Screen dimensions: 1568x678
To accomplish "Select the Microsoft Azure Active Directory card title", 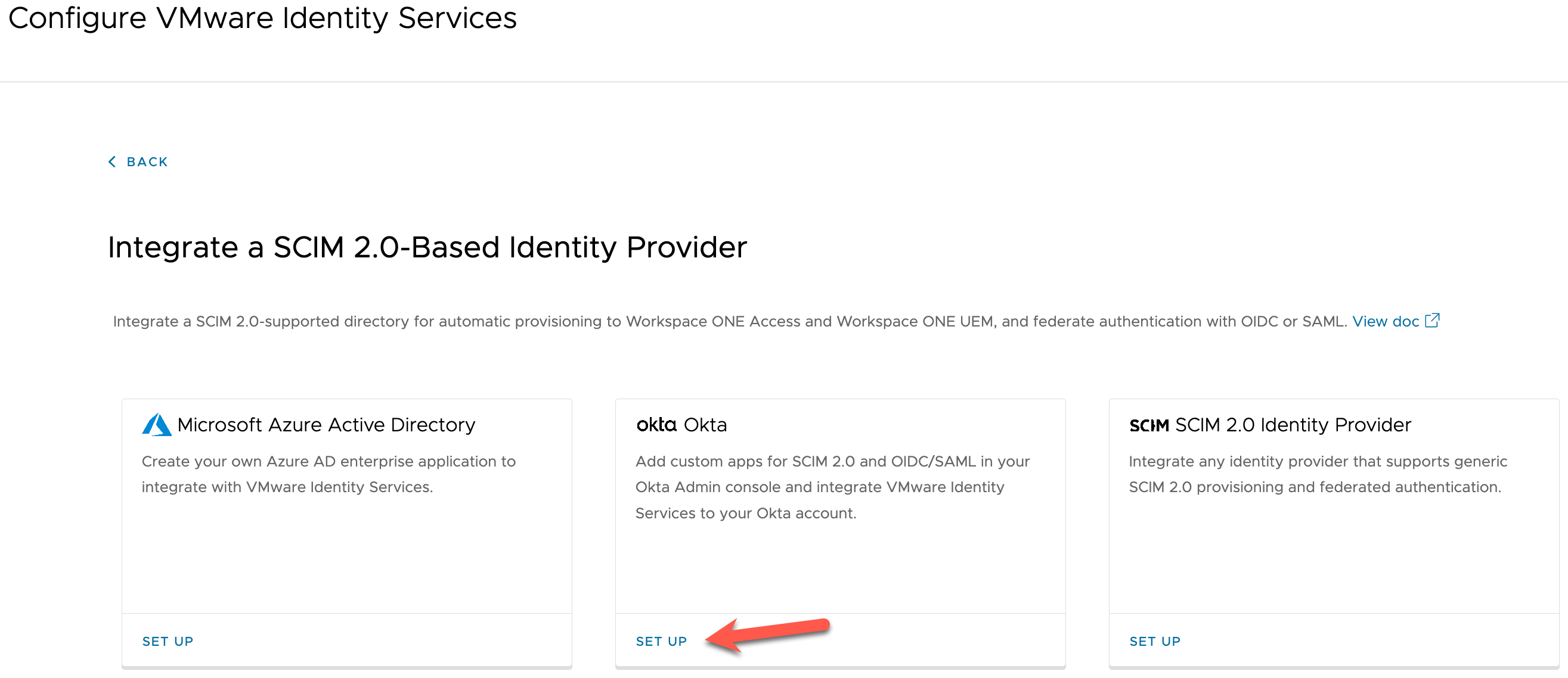I will click(x=326, y=425).
